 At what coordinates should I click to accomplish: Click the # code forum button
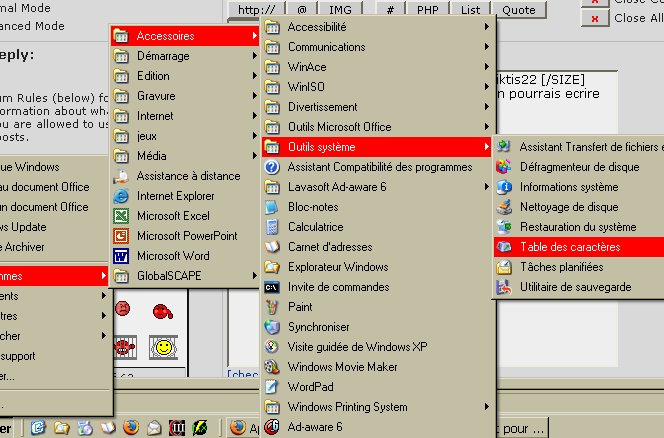390,9
